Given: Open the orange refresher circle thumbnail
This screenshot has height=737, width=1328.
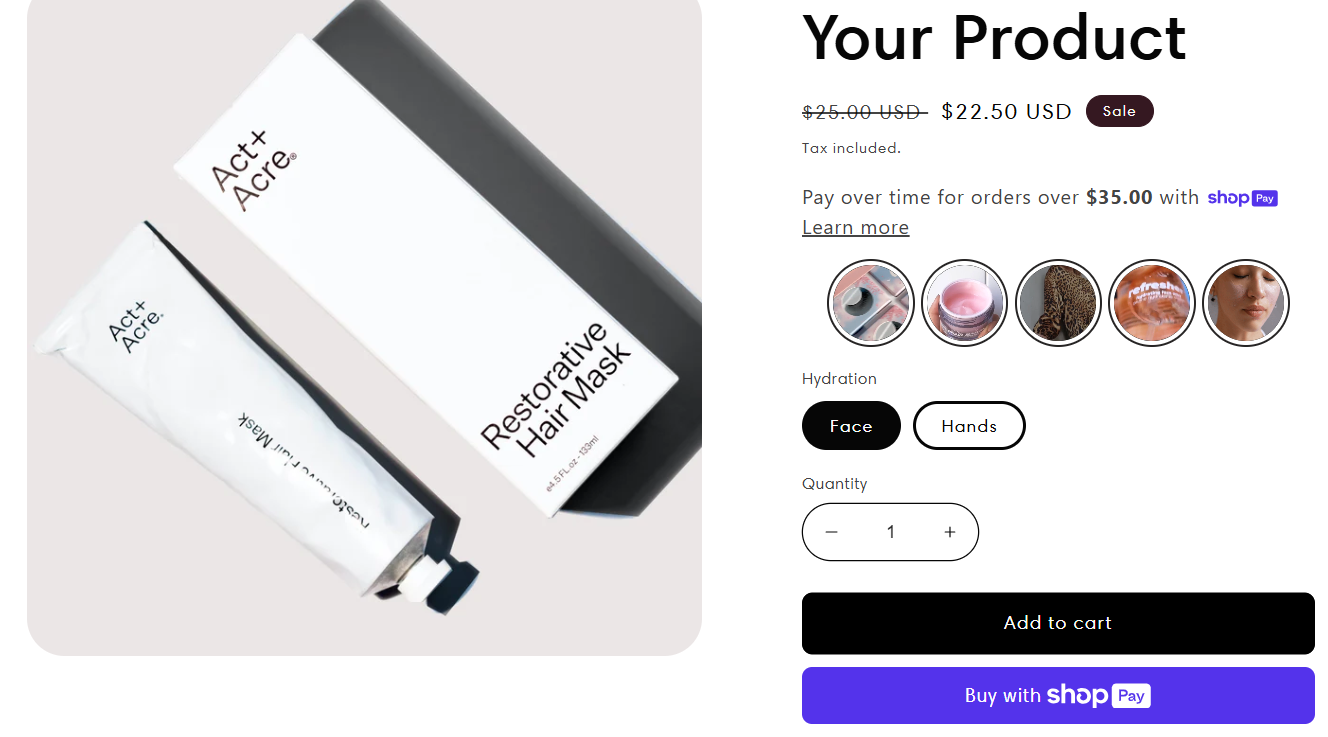Looking at the screenshot, I should coord(1152,302).
